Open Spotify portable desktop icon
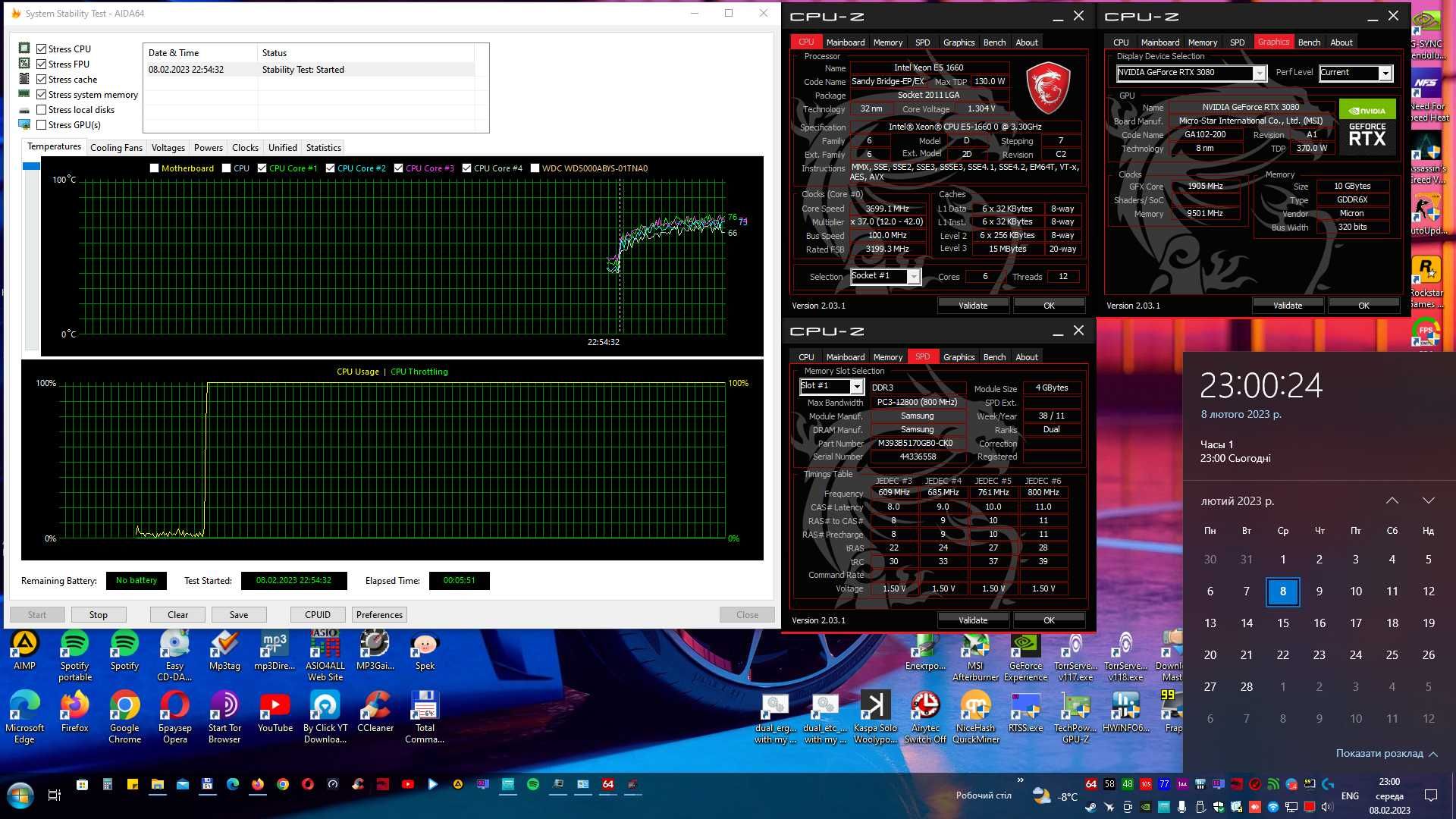This screenshot has height=819, width=1456. point(74,655)
